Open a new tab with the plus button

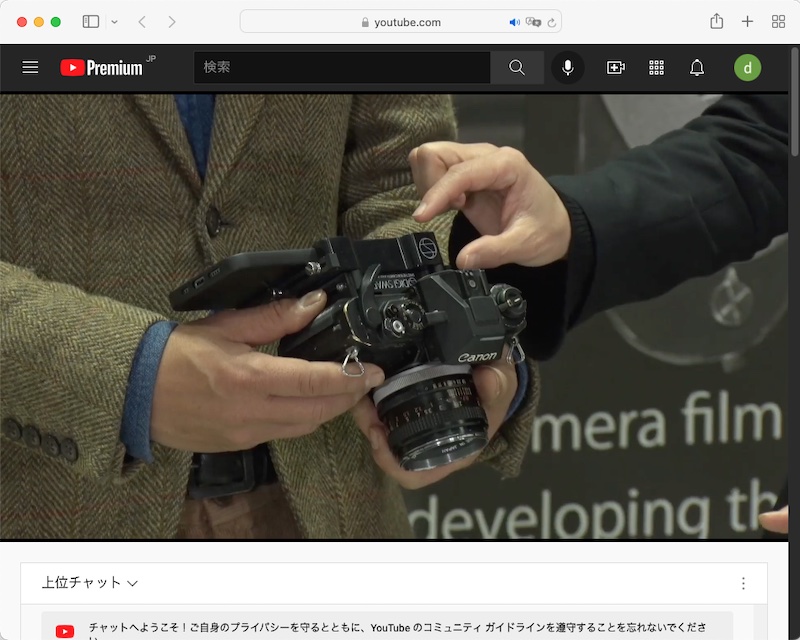(x=747, y=20)
